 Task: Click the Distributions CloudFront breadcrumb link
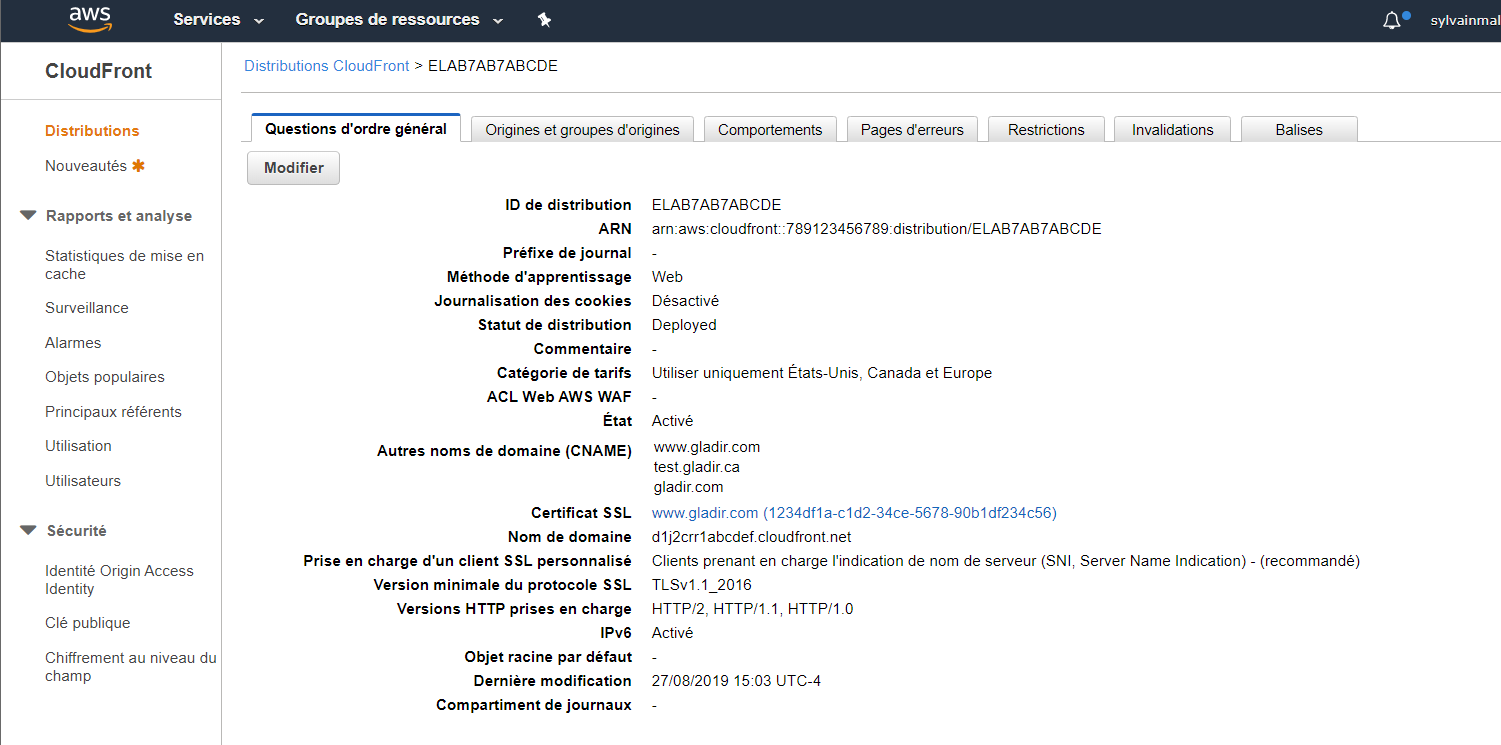(x=327, y=66)
